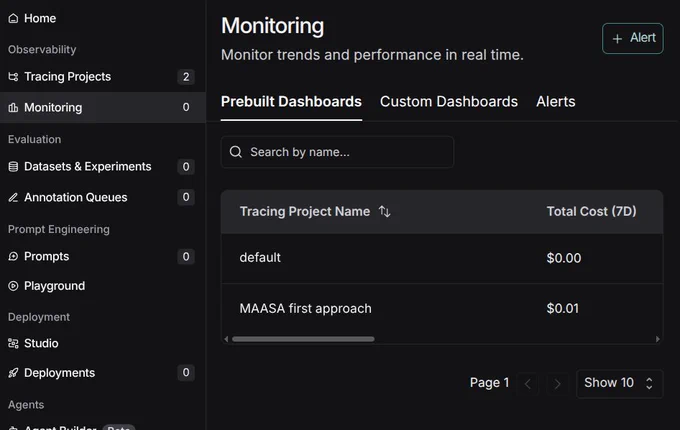Click the Annotation Queues pencil icon
Viewport: 680px width, 430px height.
click(x=13, y=197)
